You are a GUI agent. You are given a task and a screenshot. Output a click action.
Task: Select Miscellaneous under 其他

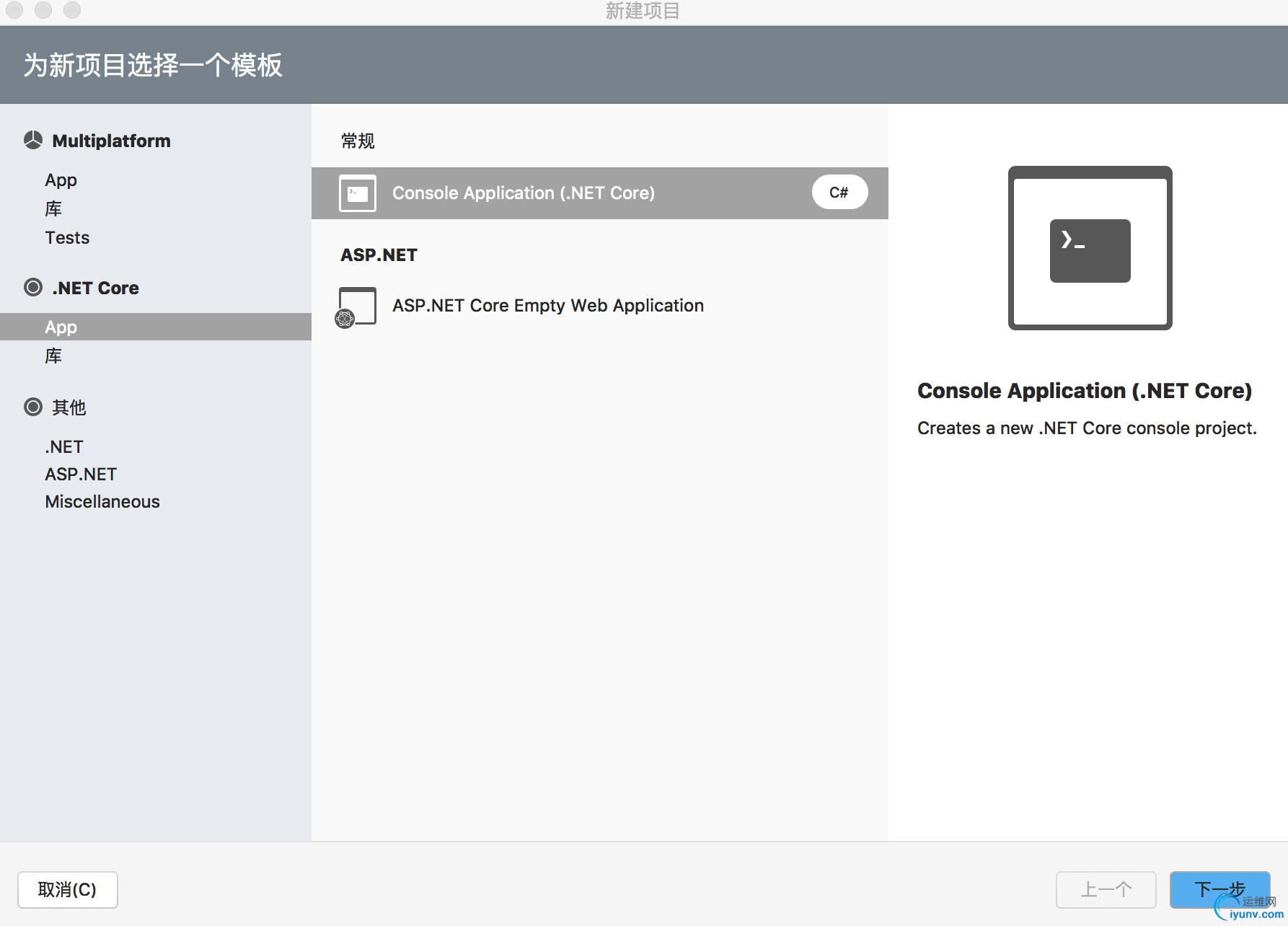(102, 502)
